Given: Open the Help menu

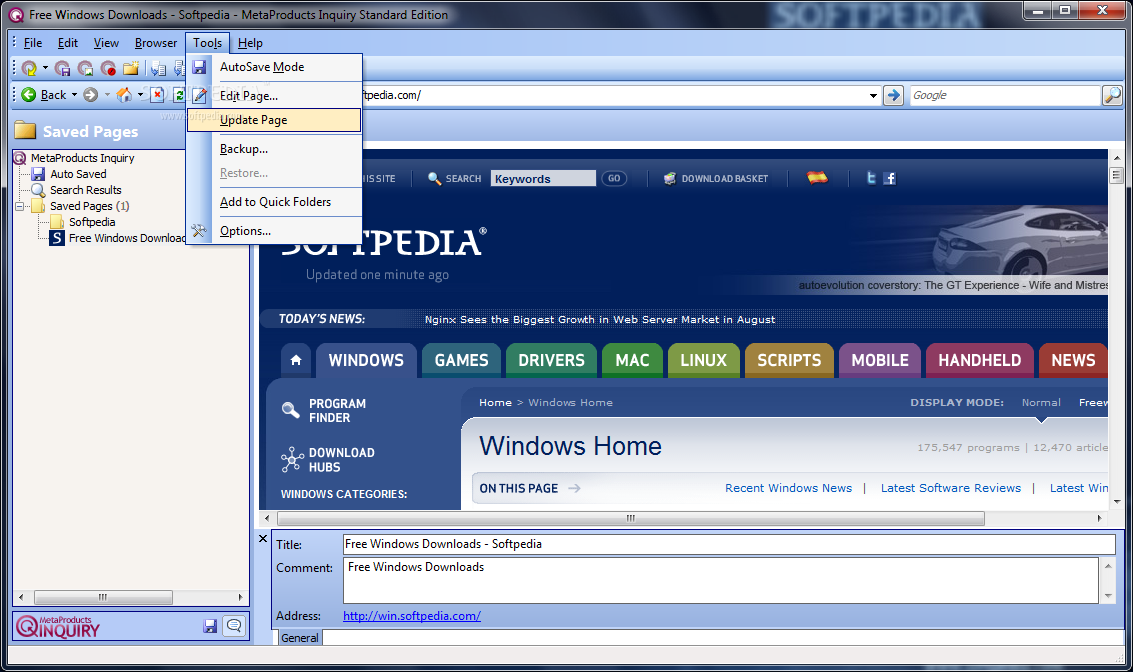Looking at the screenshot, I should pos(250,43).
